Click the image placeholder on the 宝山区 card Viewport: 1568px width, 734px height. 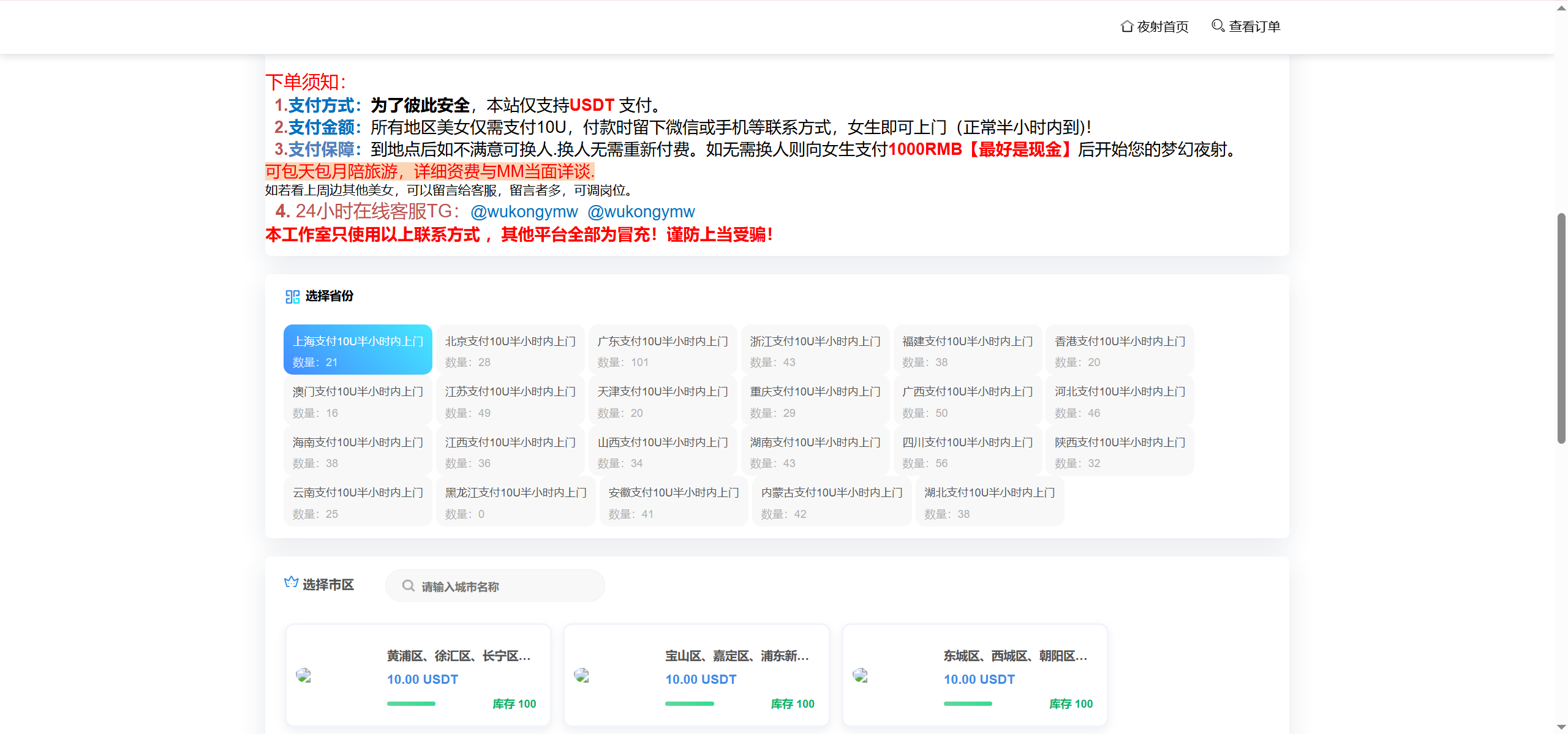(582, 676)
